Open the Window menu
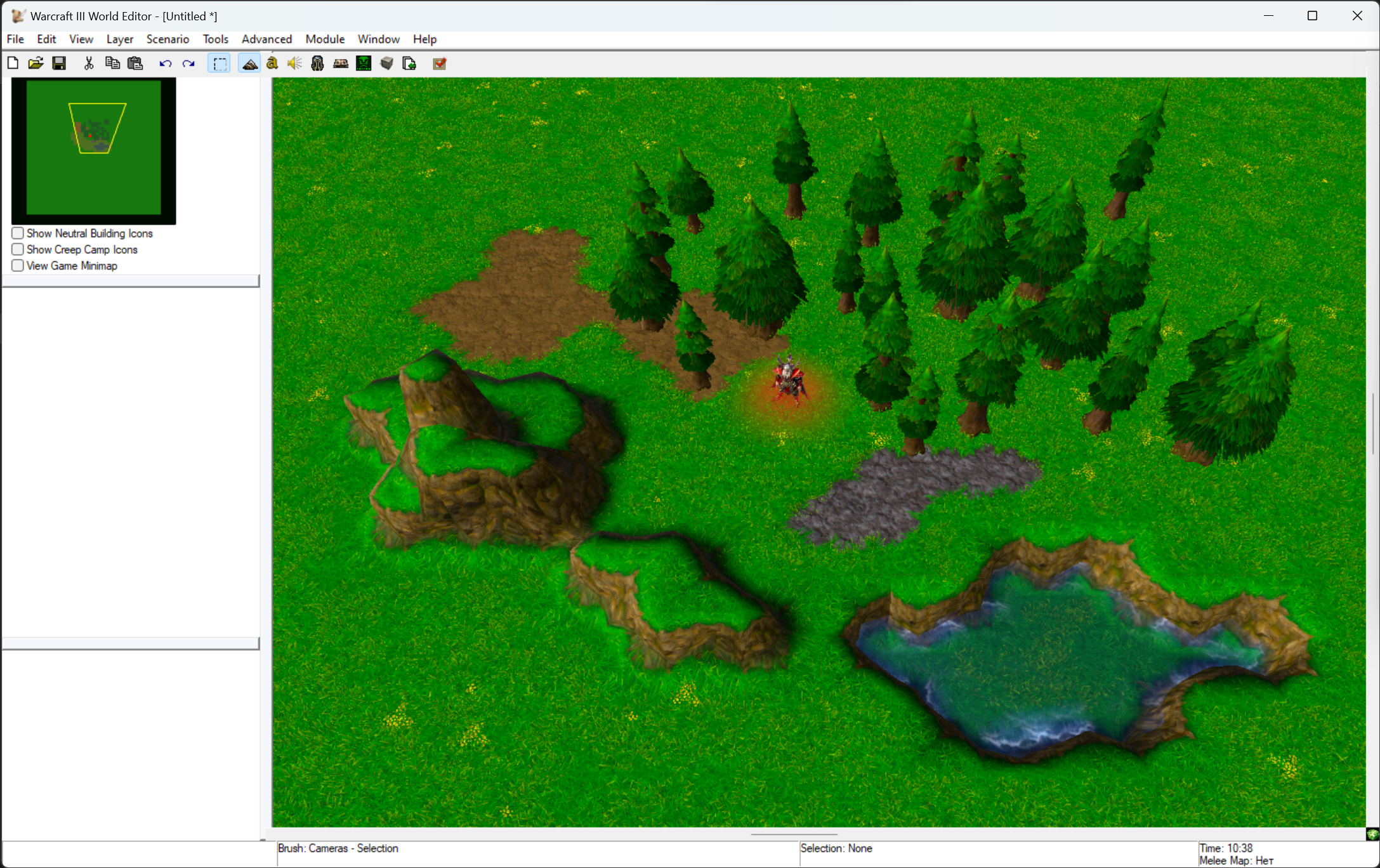This screenshot has width=1380, height=868. tap(379, 39)
